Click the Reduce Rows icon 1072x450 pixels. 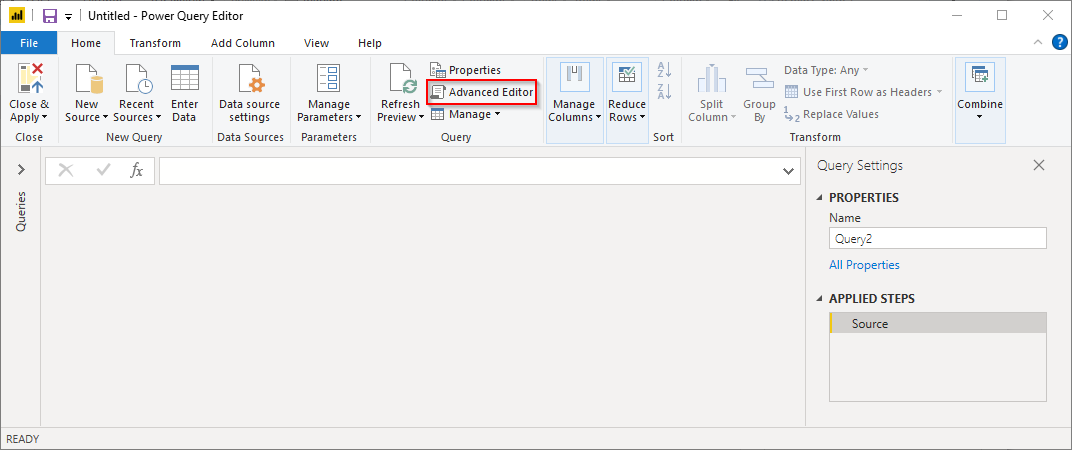626,77
